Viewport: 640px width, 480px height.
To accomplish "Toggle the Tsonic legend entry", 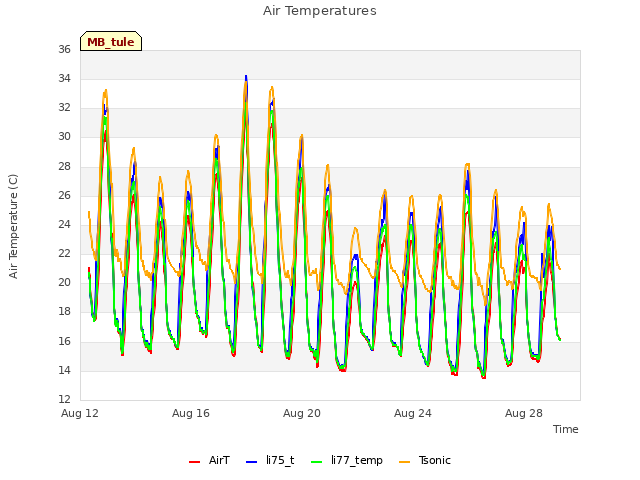I will coord(425,460).
